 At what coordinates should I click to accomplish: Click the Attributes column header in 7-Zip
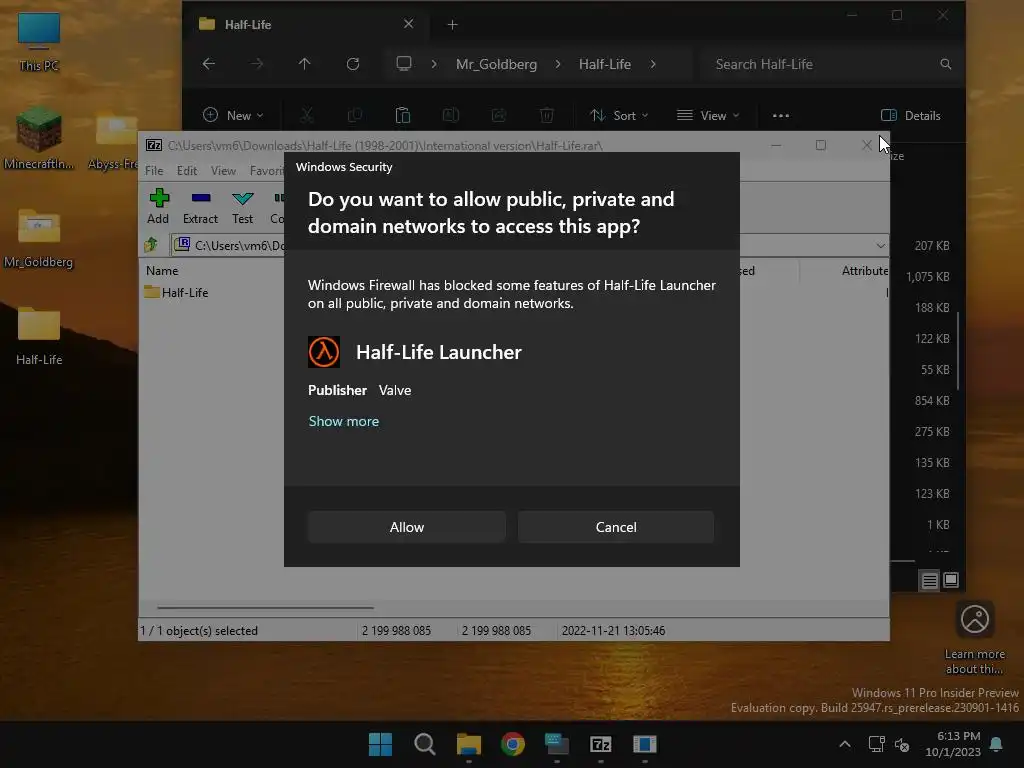864,270
